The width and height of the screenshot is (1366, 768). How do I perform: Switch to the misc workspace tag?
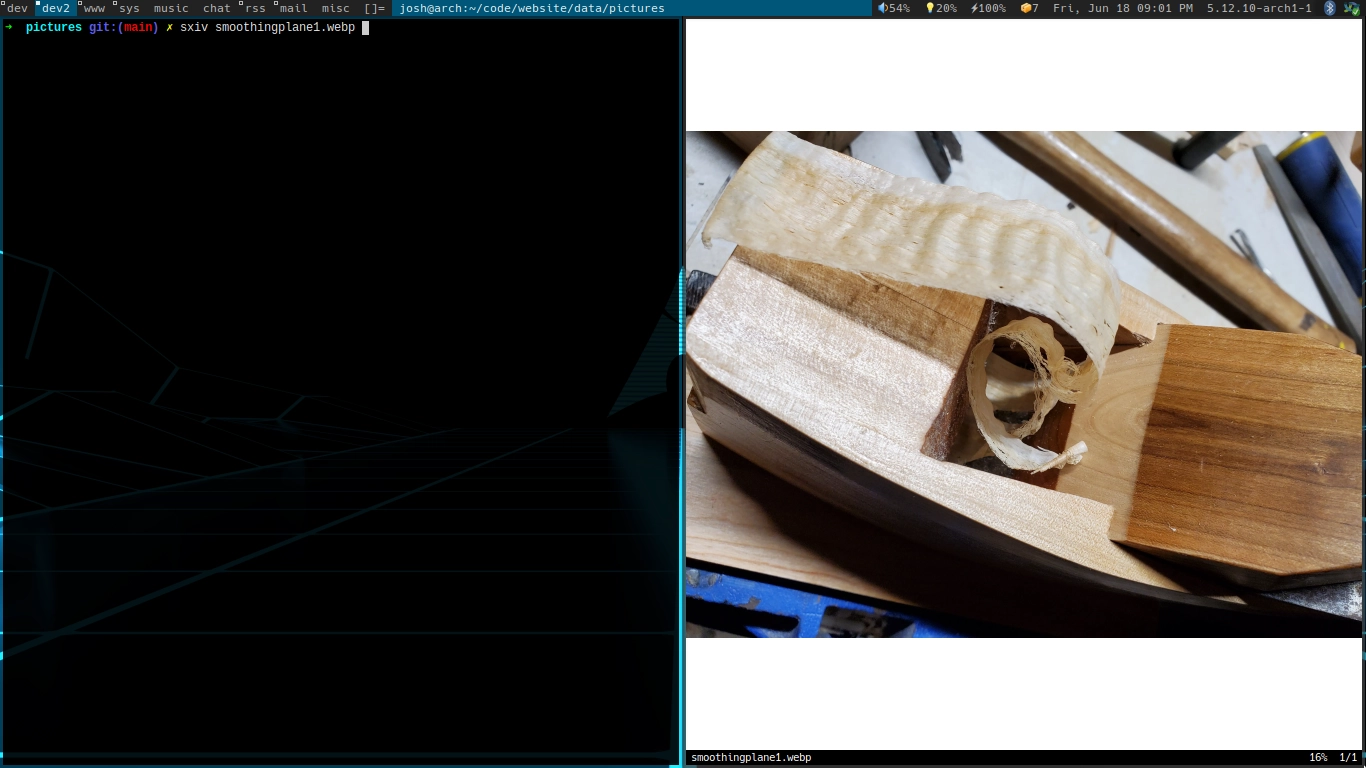point(335,8)
